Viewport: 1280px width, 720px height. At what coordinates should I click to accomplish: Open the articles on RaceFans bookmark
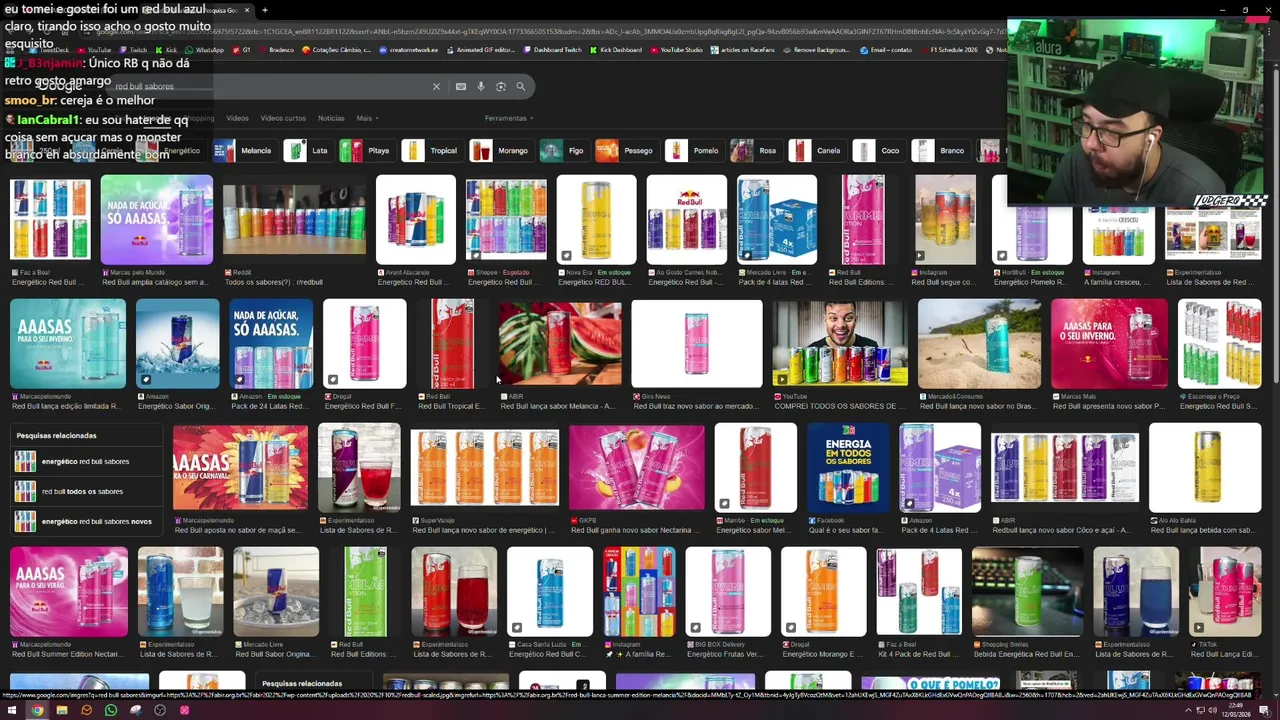[x=744, y=50]
